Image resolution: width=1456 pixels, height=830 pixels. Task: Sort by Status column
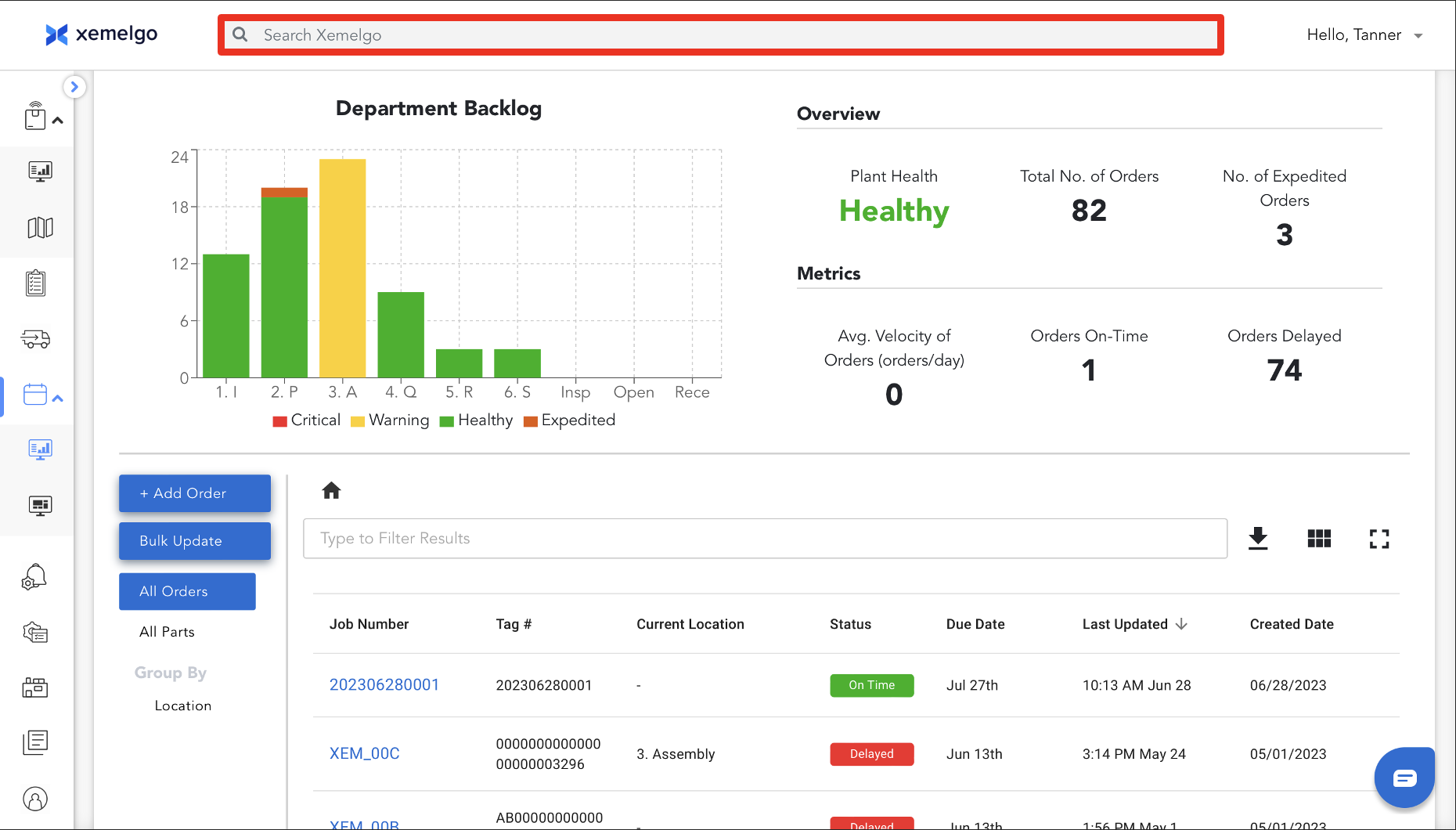click(x=850, y=624)
